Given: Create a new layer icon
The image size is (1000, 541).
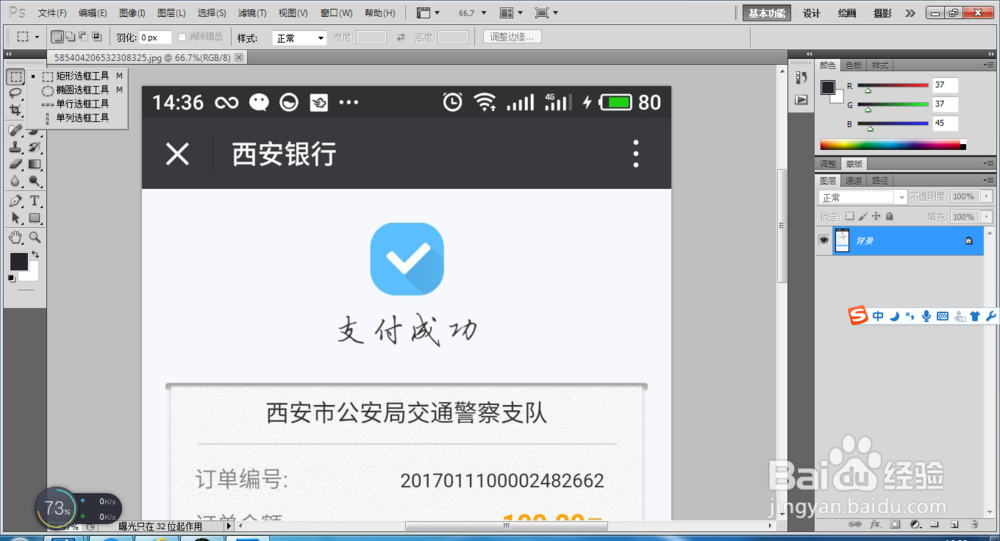Looking at the screenshot, I should 955,524.
